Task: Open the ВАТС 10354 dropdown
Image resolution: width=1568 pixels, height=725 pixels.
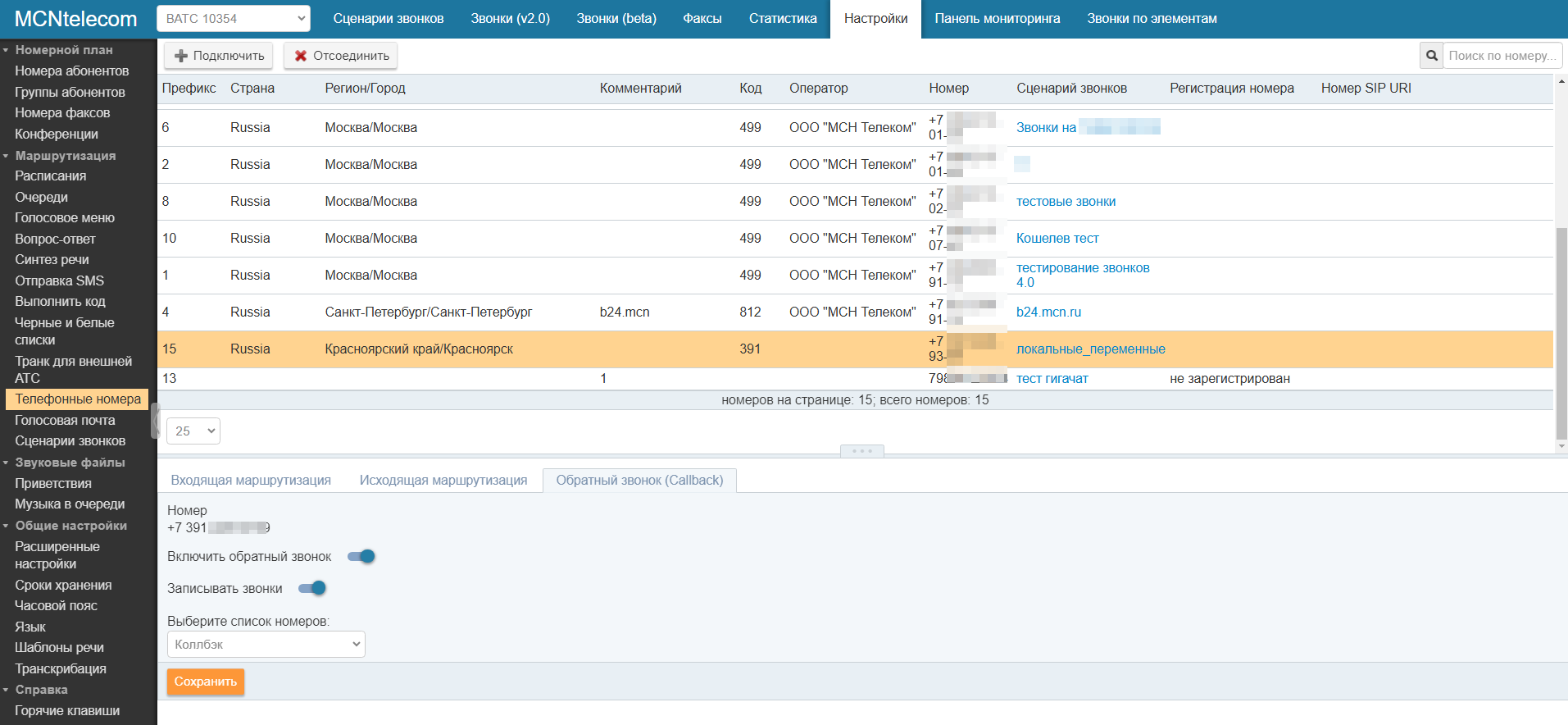Action: [x=234, y=18]
